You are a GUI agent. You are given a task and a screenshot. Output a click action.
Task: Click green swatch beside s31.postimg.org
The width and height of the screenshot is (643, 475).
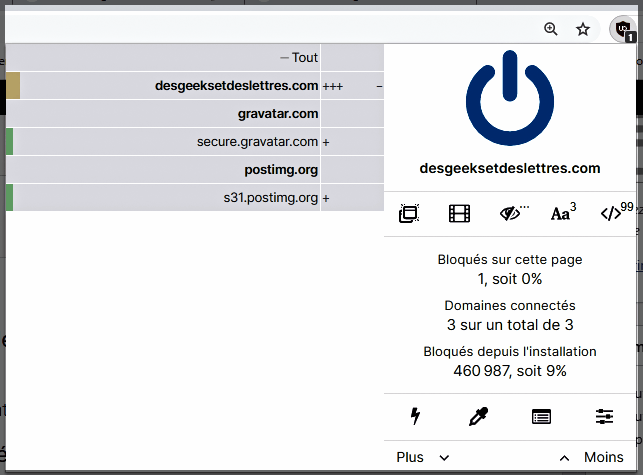[9, 197]
